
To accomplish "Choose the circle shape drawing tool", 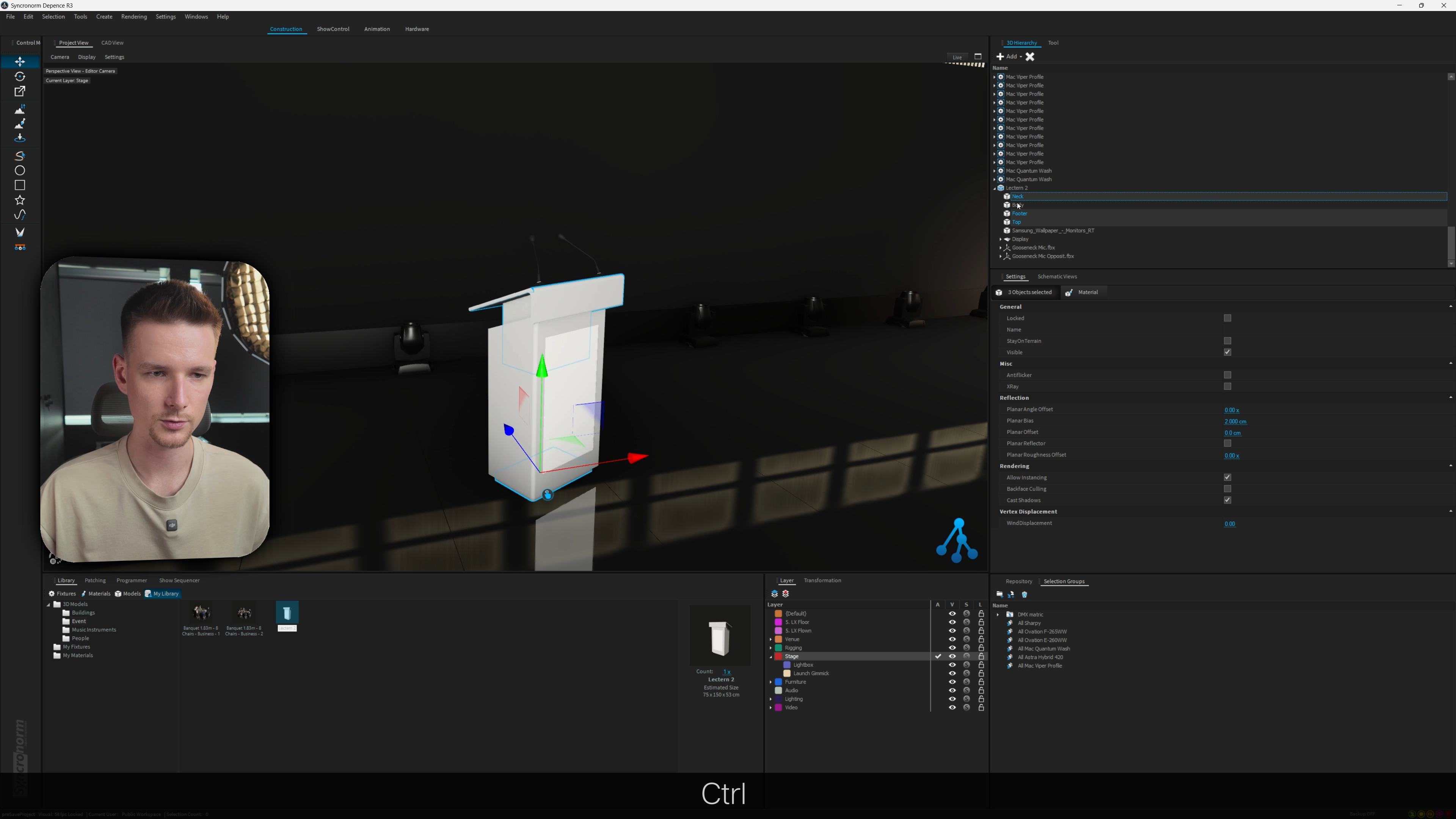I will click(x=20, y=170).
